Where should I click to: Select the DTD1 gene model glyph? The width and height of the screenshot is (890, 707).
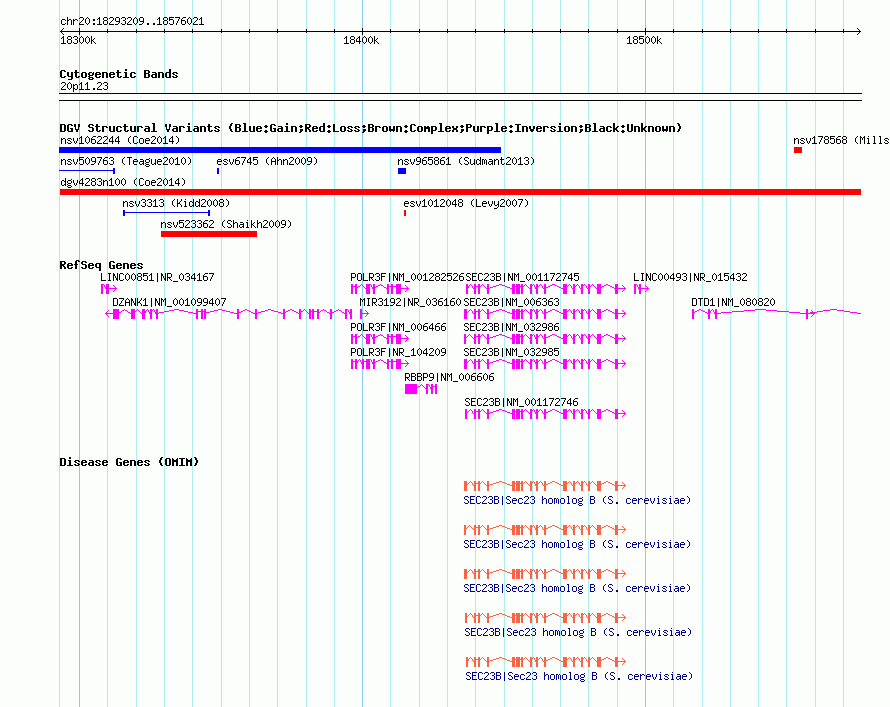point(776,313)
